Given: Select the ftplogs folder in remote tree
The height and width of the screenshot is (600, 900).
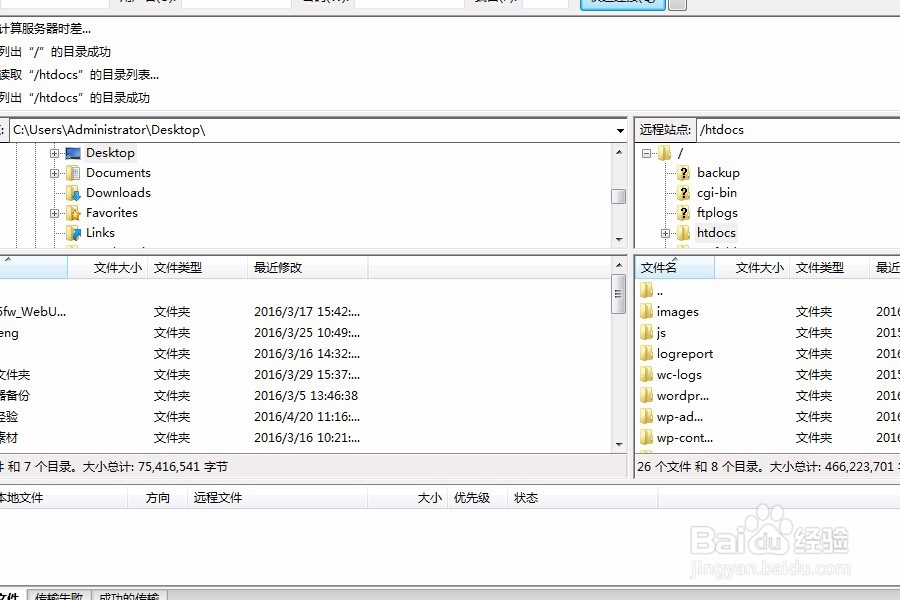Looking at the screenshot, I should [715, 212].
